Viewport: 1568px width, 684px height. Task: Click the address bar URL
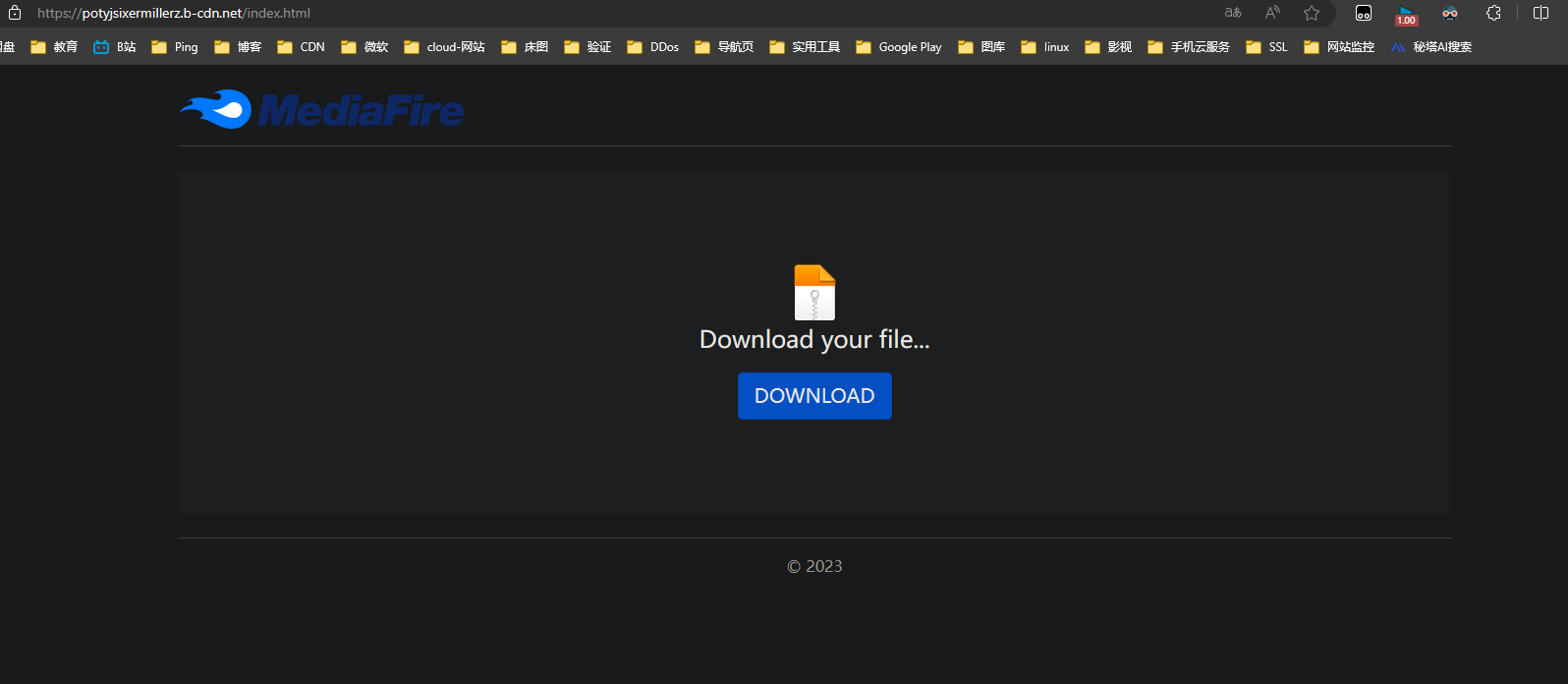click(174, 14)
